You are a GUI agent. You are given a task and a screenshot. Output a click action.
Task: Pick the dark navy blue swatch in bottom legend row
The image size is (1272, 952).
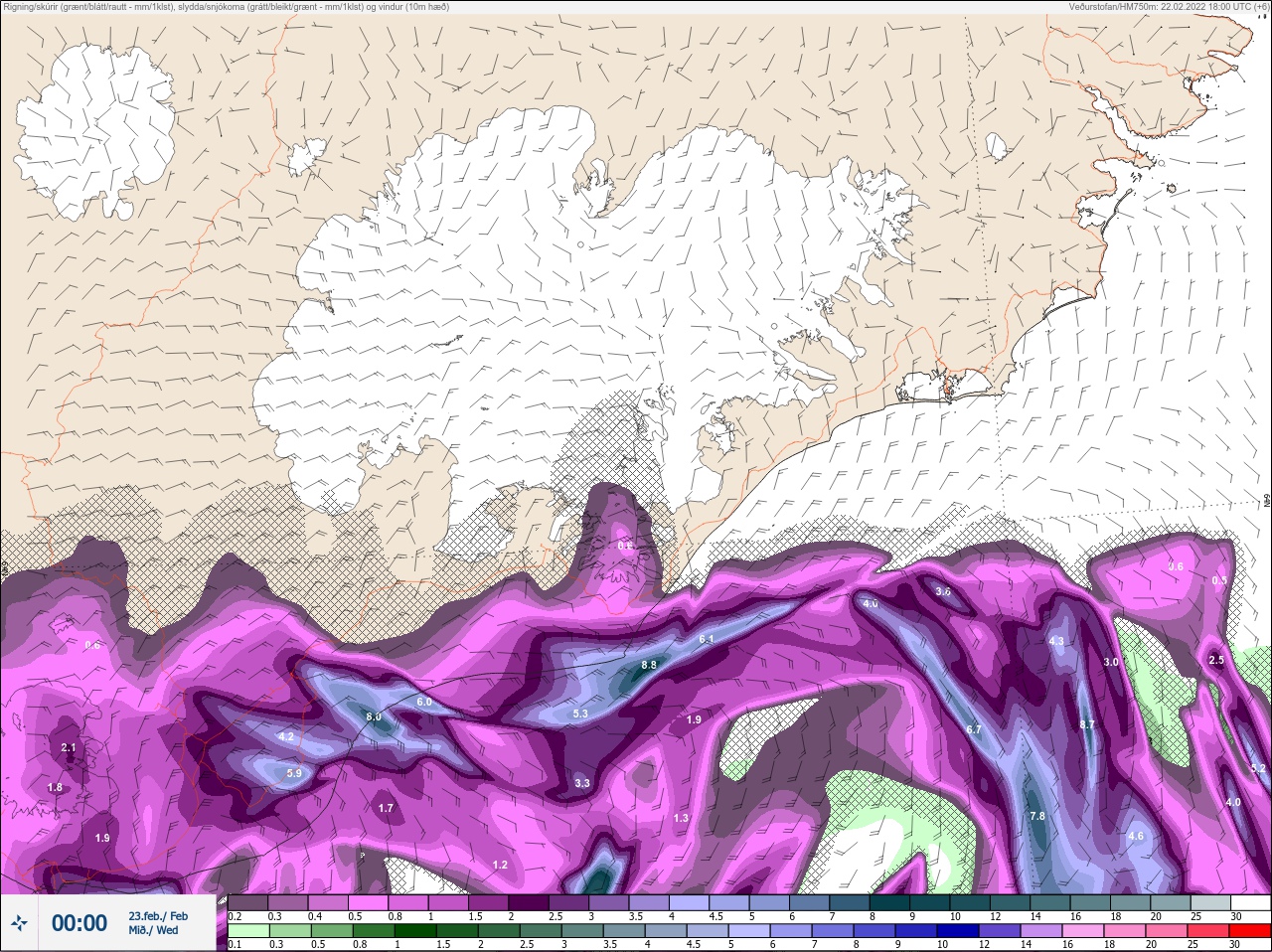tap(959, 931)
